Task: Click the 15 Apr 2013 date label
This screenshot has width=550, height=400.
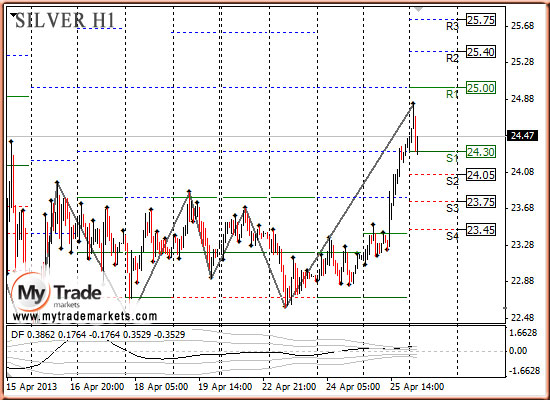Action: tap(32, 387)
